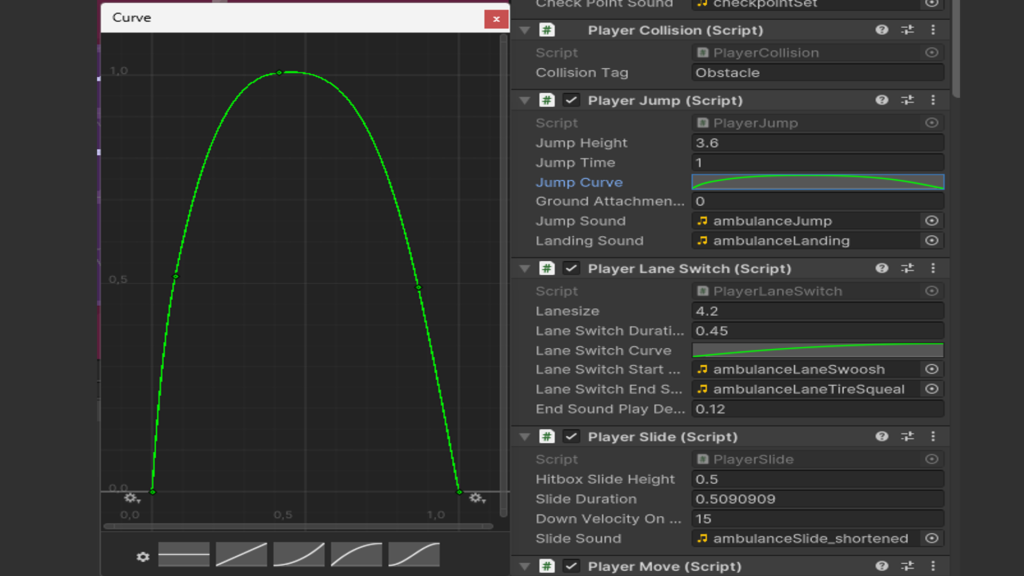Select the ease-in curve preset
The height and width of the screenshot is (576, 1024).
tap(298, 553)
